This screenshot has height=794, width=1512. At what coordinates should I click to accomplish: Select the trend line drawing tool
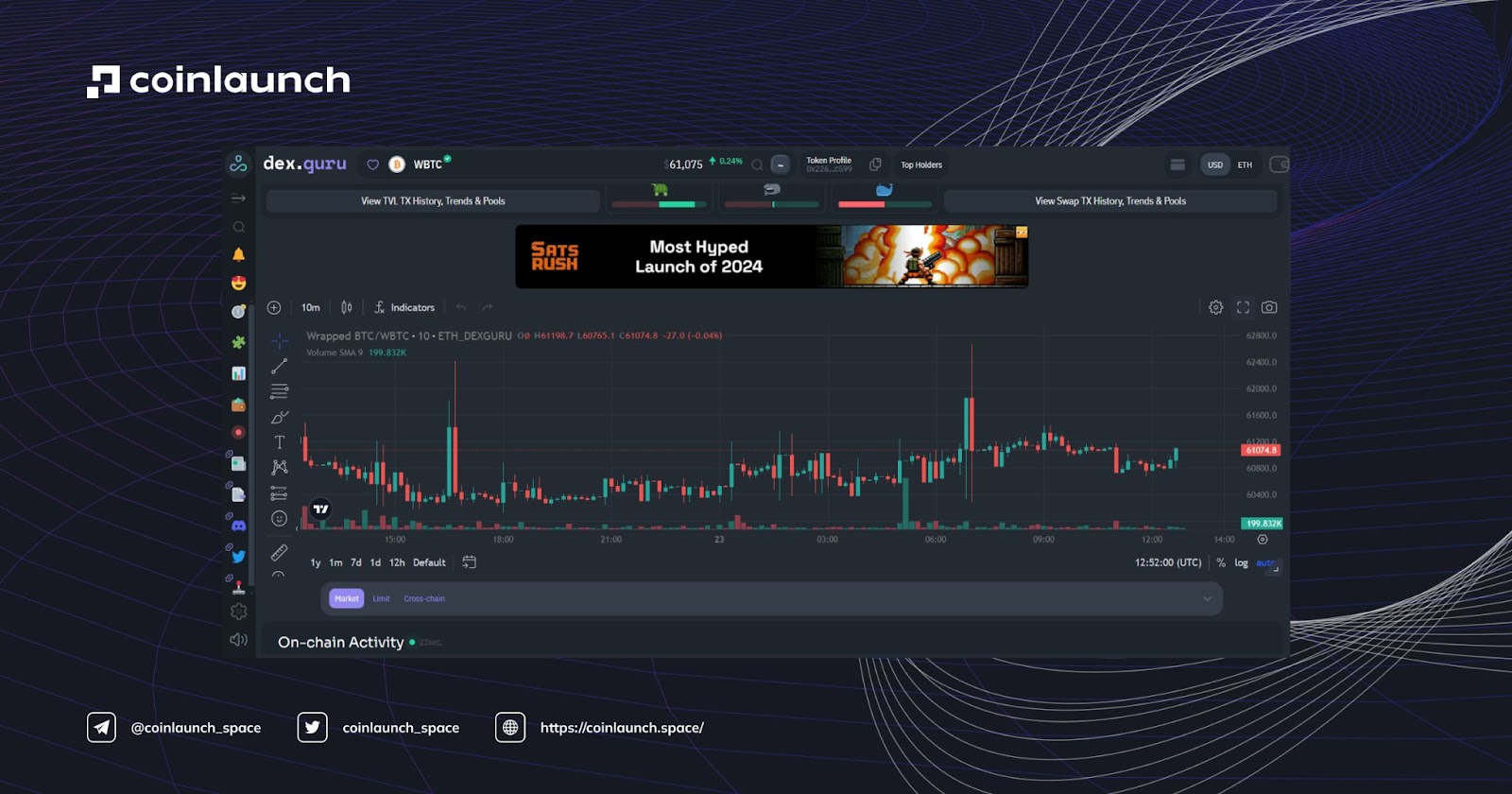[280, 366]
